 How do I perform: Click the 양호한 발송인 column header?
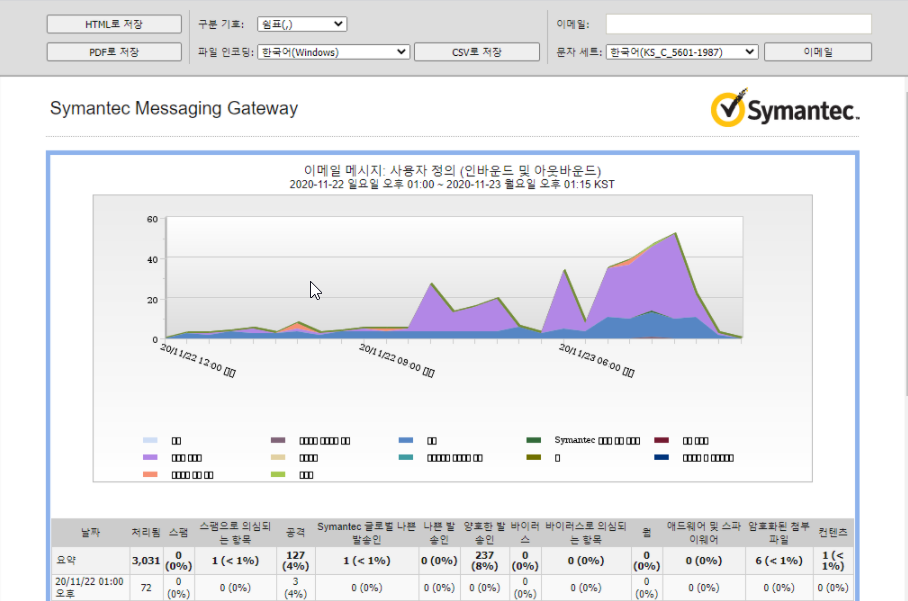click(484, 533)
